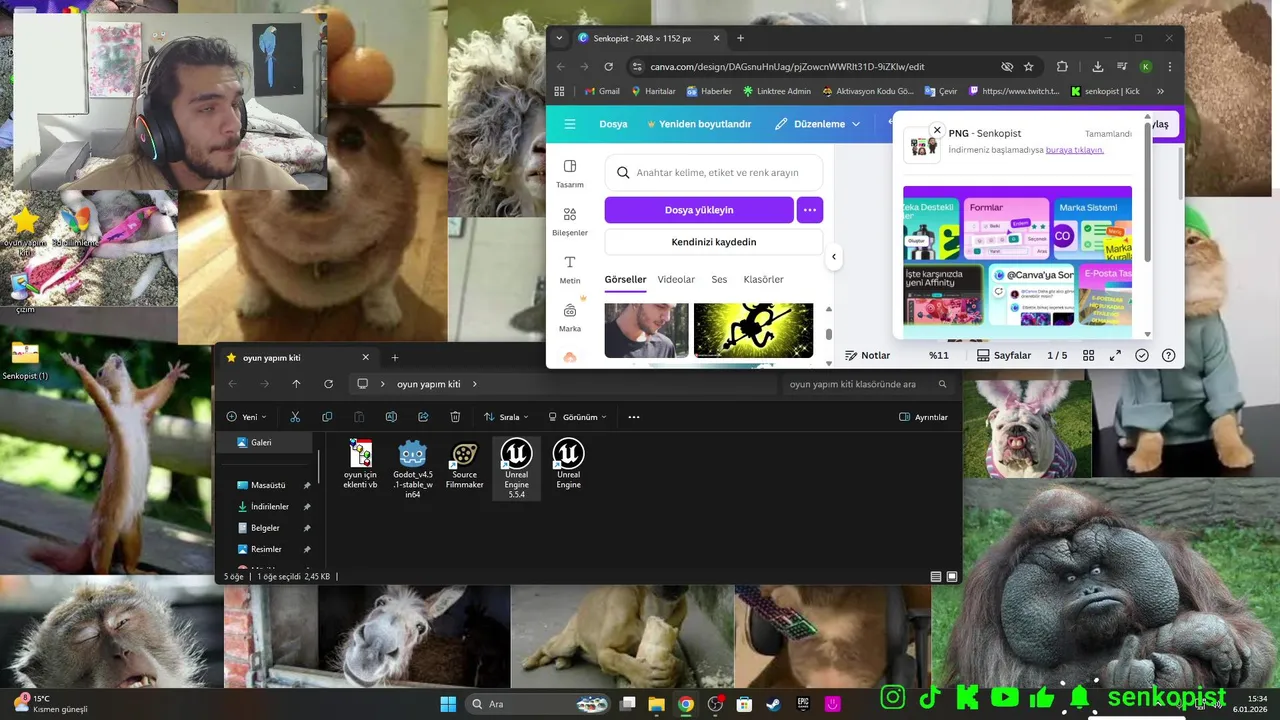Click Share icon in File Explorer toolbar
This screenshot has height=720, width=1280.
tap(423, 417)
